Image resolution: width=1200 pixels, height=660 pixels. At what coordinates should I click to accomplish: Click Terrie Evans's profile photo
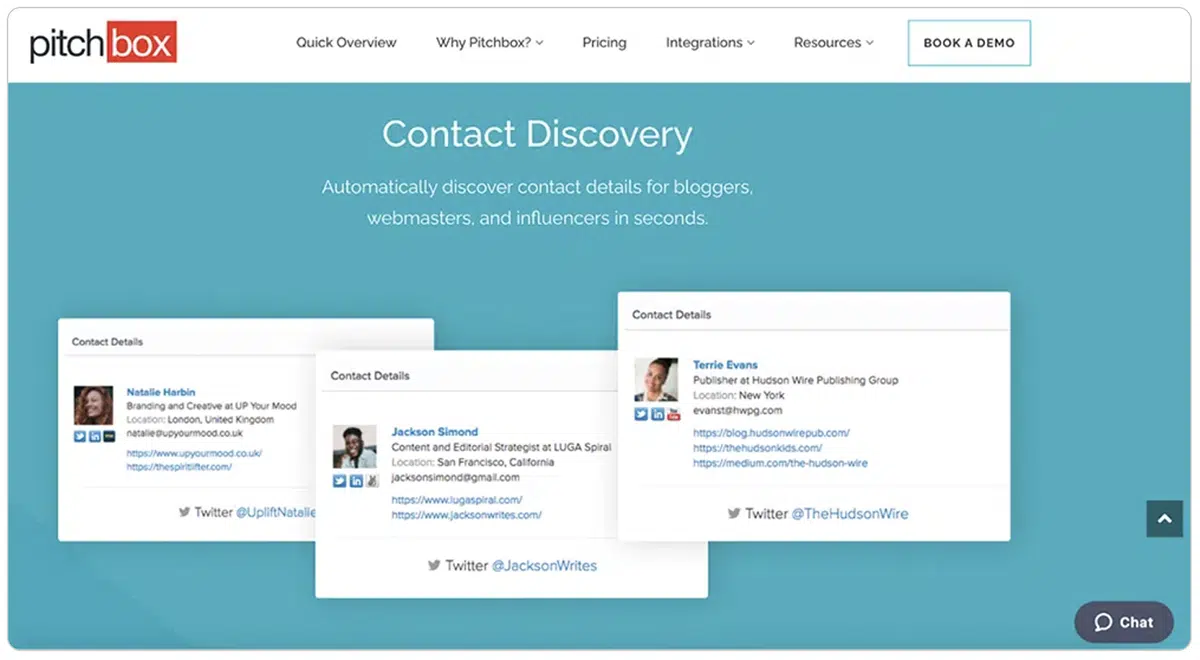pyautogui.click(x=656, y=380)
